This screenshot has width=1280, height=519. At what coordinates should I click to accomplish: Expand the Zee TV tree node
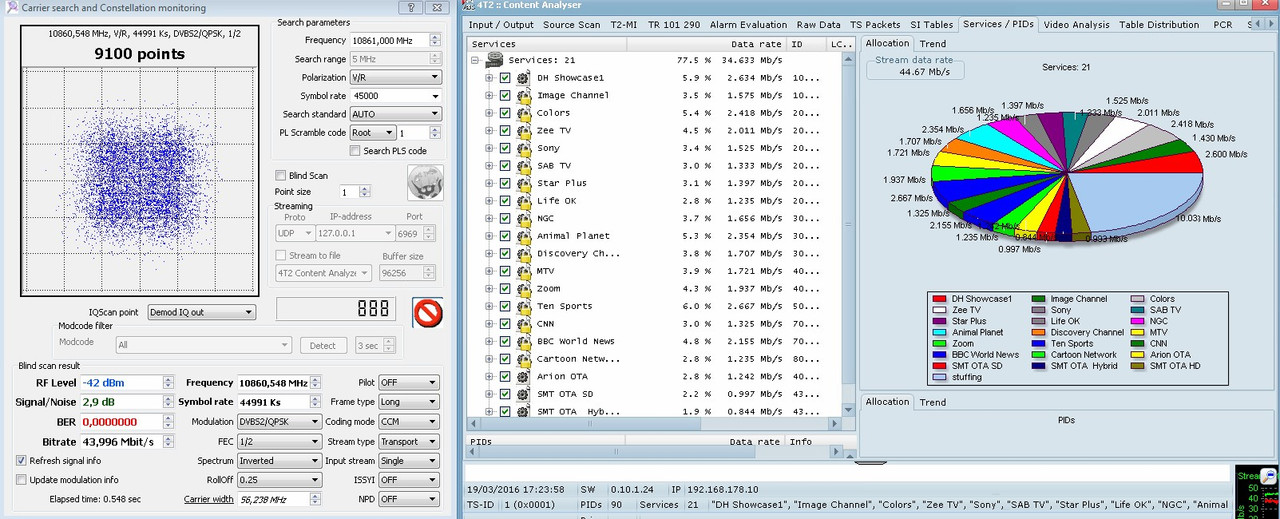pos(489,130)
